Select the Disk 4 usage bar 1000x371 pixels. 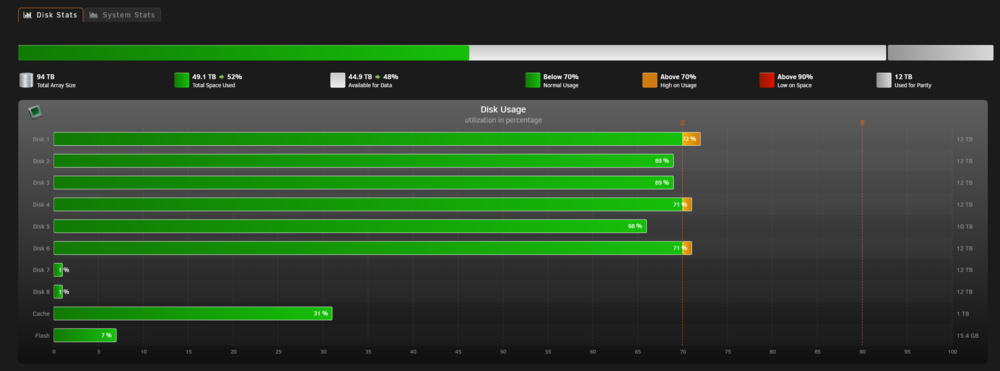[x=372, y=205]
